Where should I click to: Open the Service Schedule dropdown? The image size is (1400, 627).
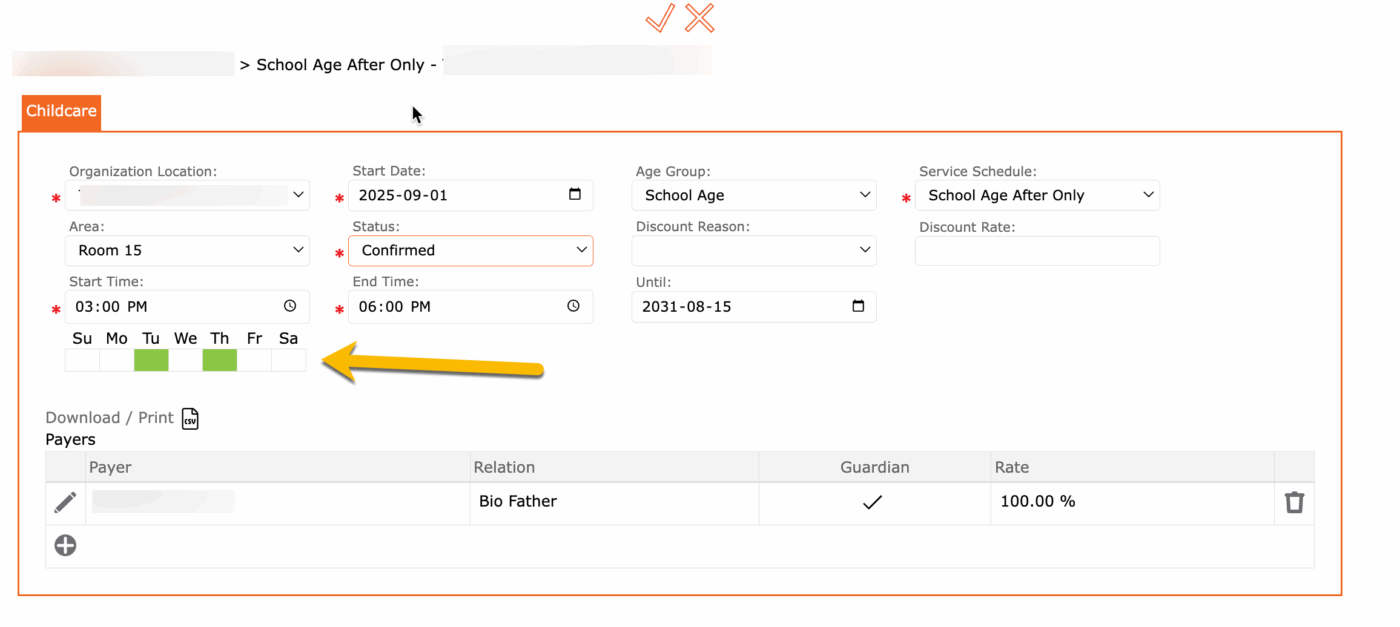point(1037,195)
